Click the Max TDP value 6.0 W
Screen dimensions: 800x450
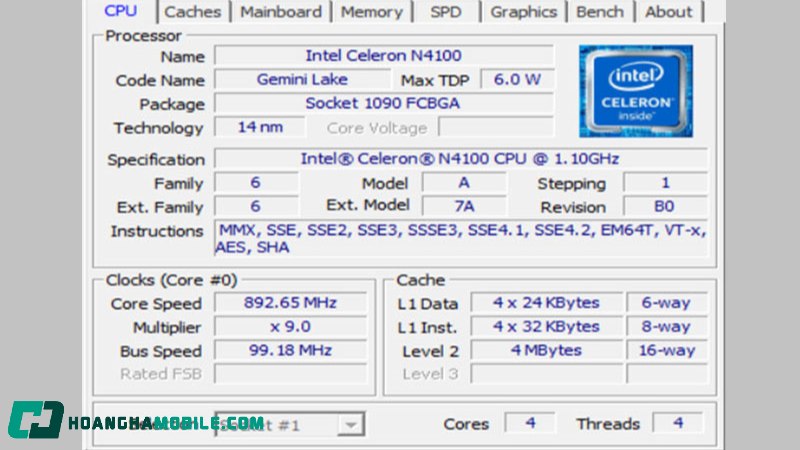[x=517, y=80]
